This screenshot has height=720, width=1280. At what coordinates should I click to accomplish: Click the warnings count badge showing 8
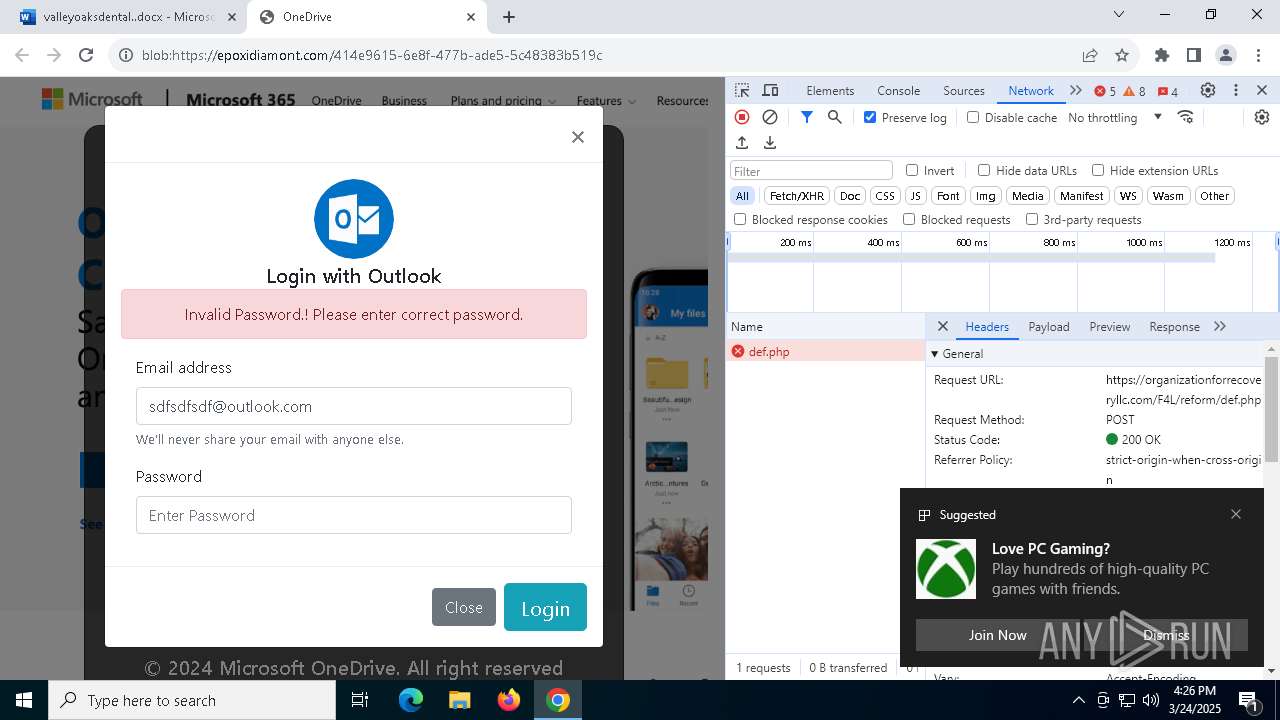[x=1135, y=91]
